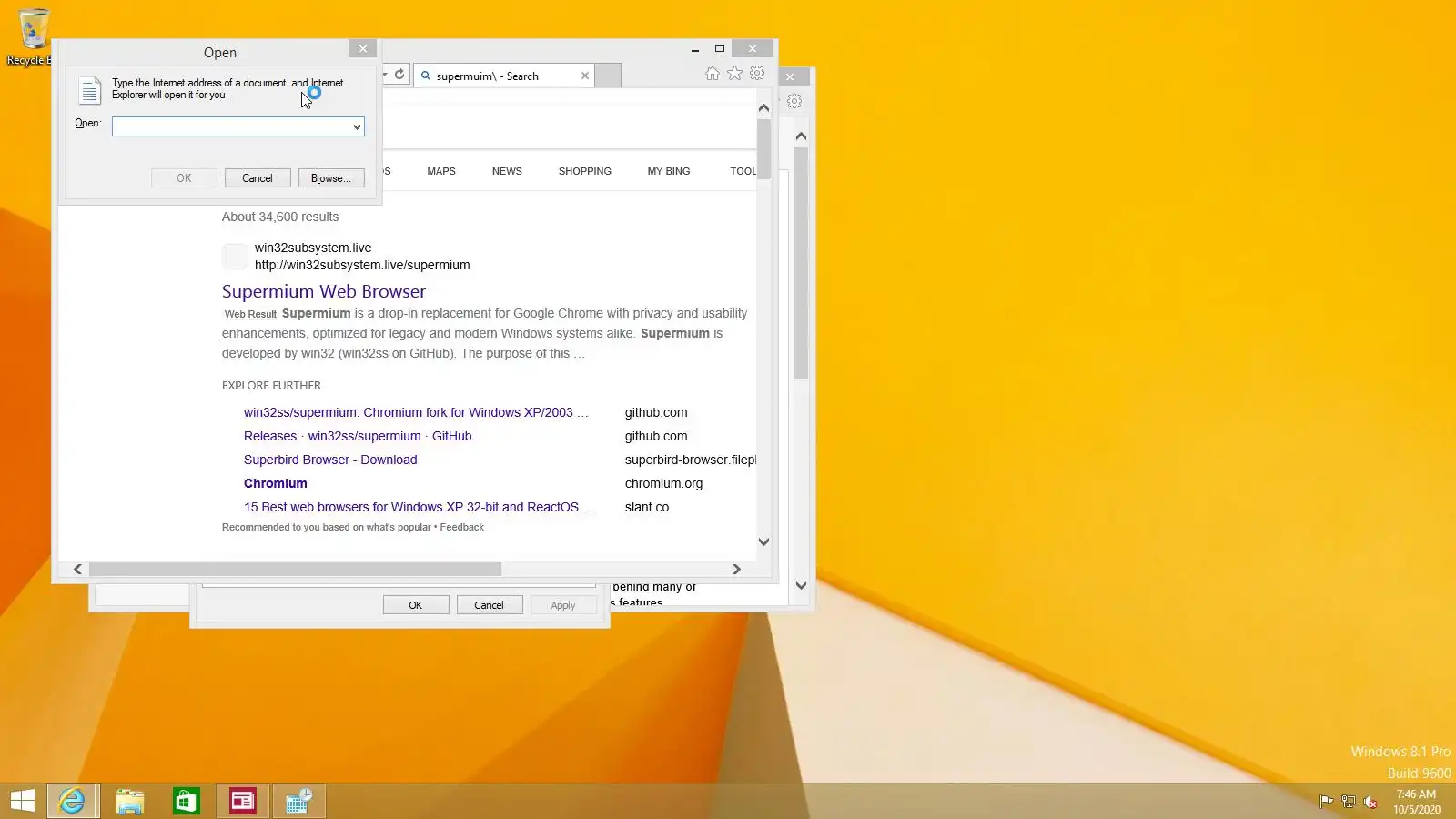1456x819 pixels.
Task: Open the MY BING menu item
Action: click(x=669, y=171)
